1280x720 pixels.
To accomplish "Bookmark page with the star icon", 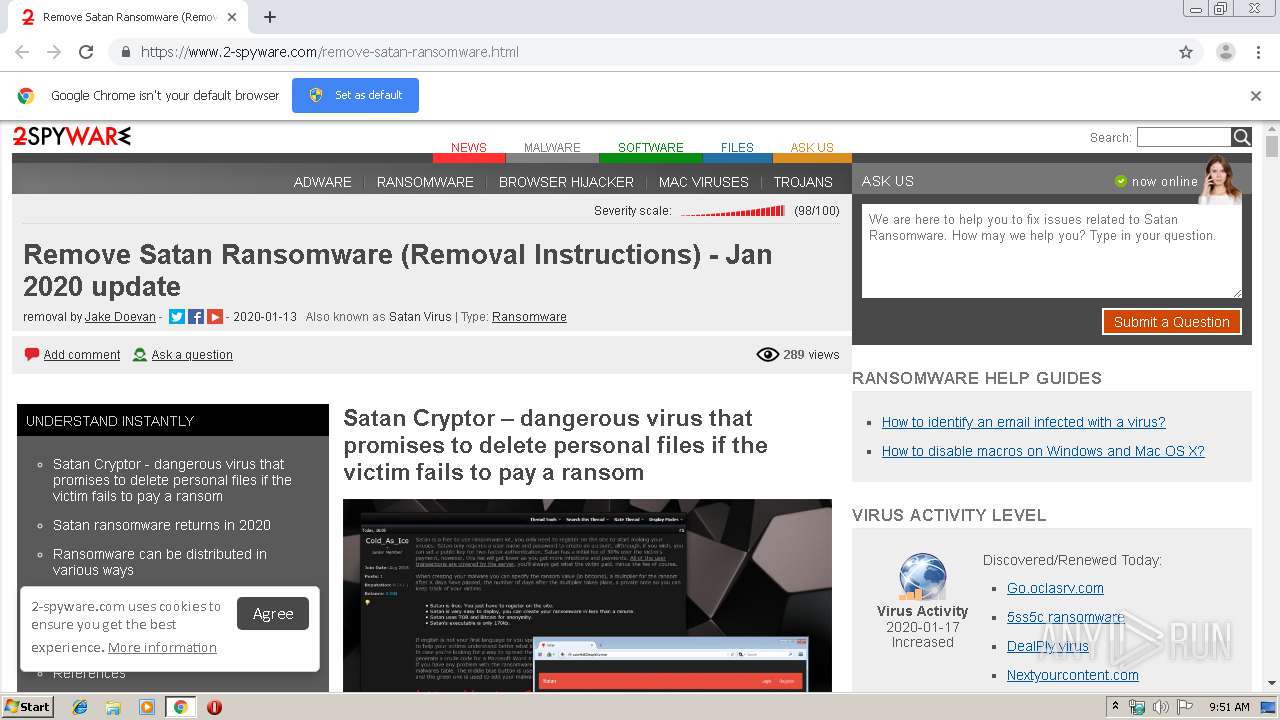I will pos(1186,52).
